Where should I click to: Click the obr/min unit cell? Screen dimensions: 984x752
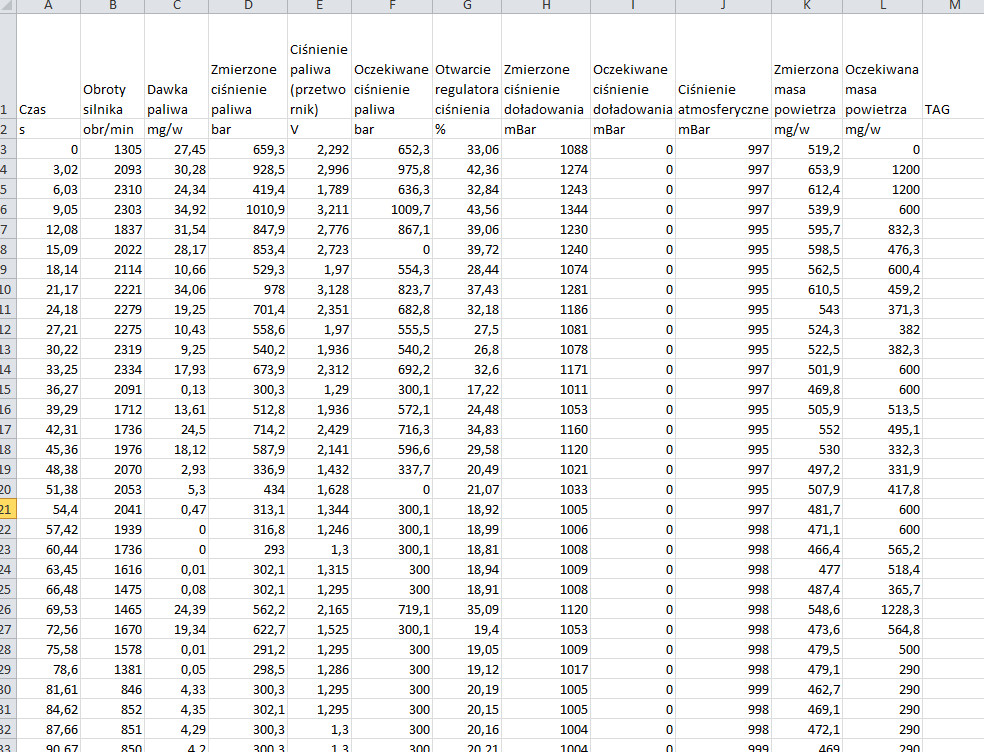[x=111, y=129]
